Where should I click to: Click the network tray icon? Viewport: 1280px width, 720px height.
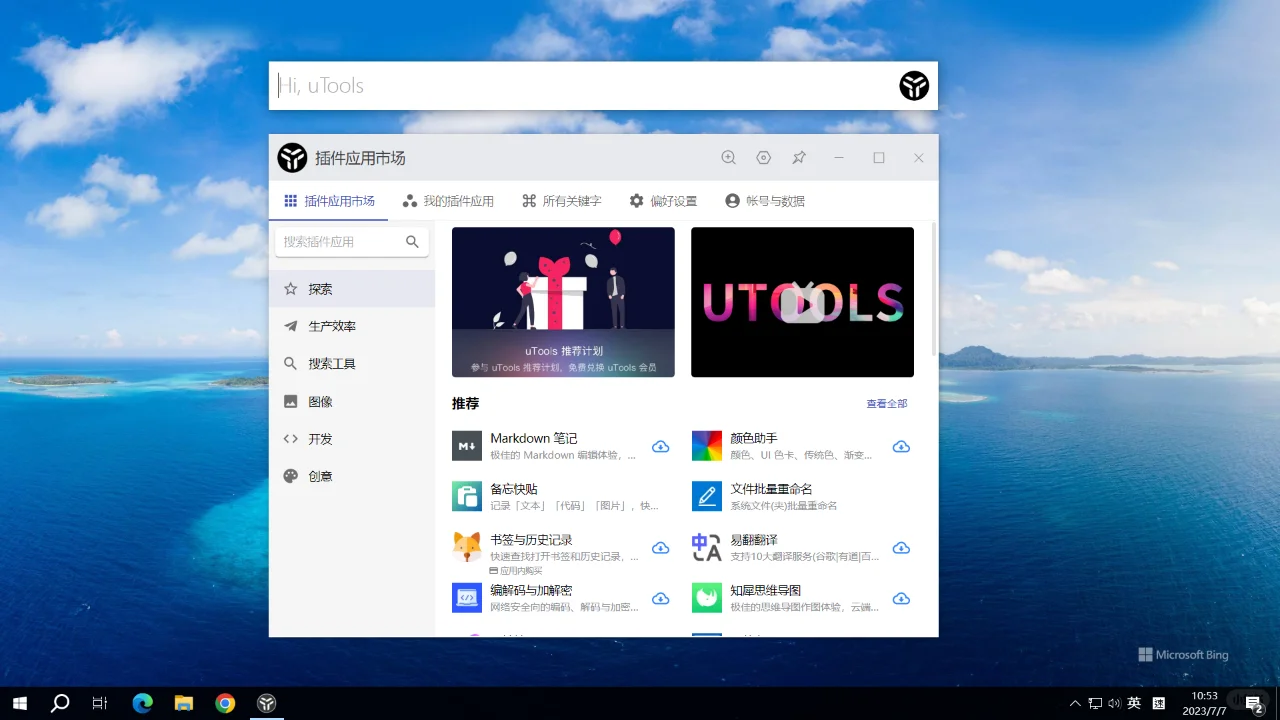(1096, 704)
